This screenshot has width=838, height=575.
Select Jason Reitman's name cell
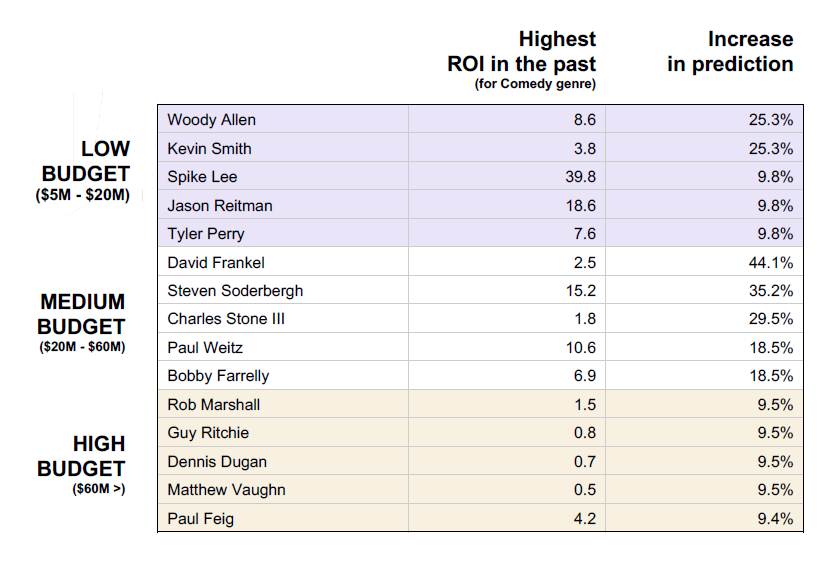pos(220,206)
